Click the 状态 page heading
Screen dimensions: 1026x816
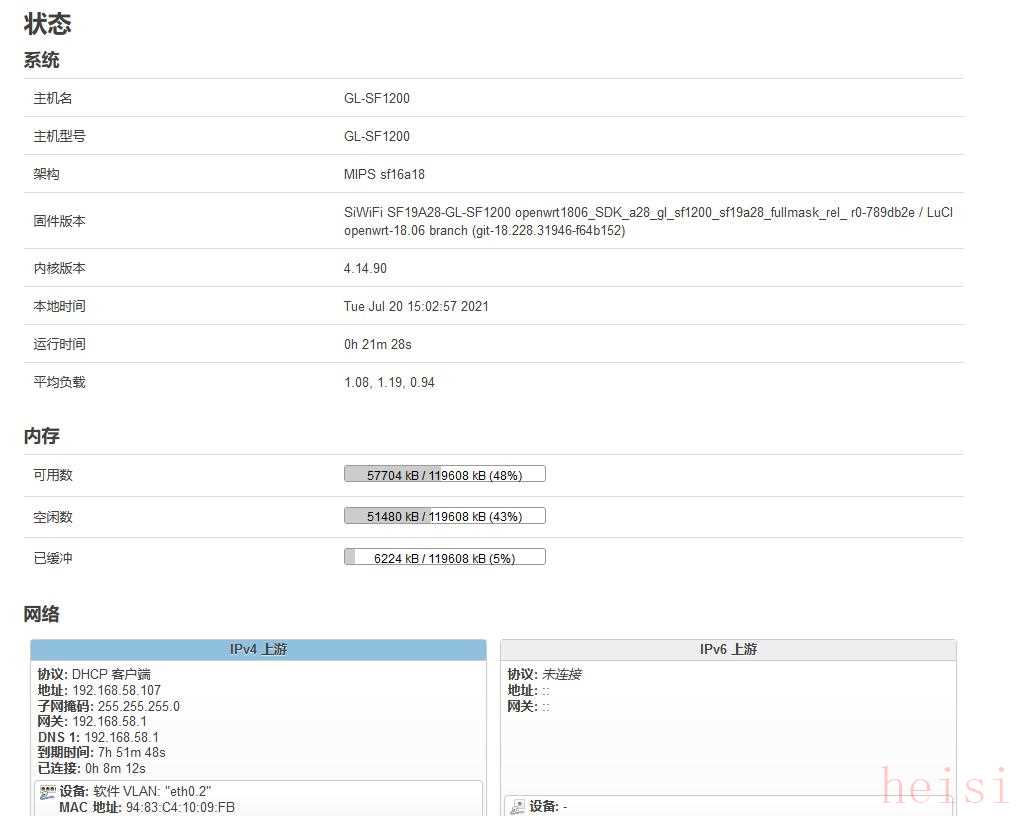point(48,23)
